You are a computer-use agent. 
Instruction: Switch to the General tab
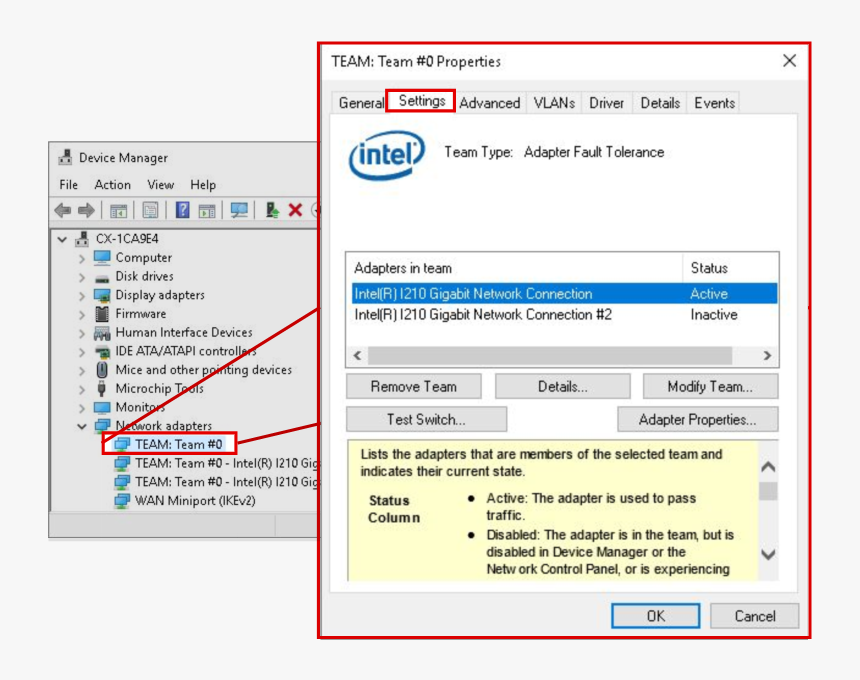point(361,103)
